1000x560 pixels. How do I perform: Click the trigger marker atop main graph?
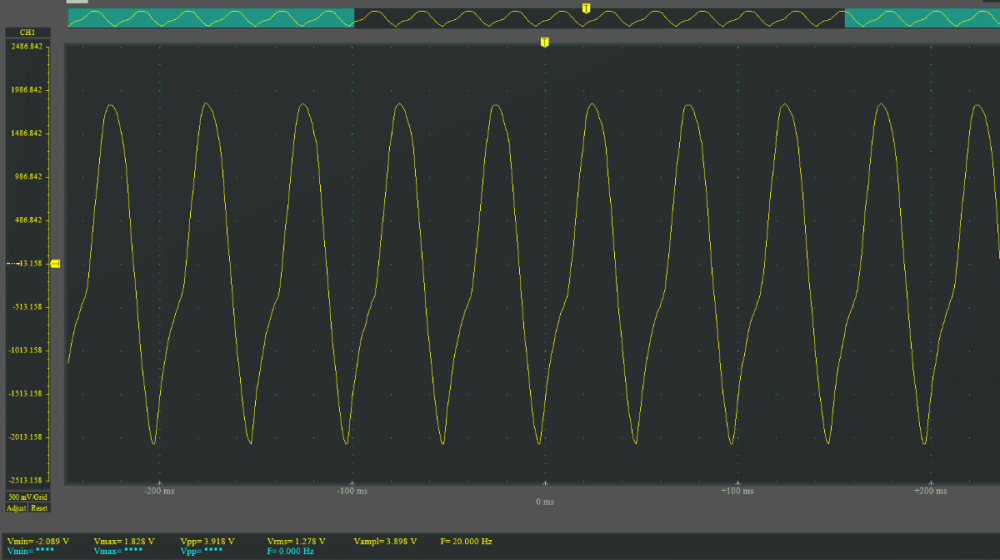click(x=545, y=42)
